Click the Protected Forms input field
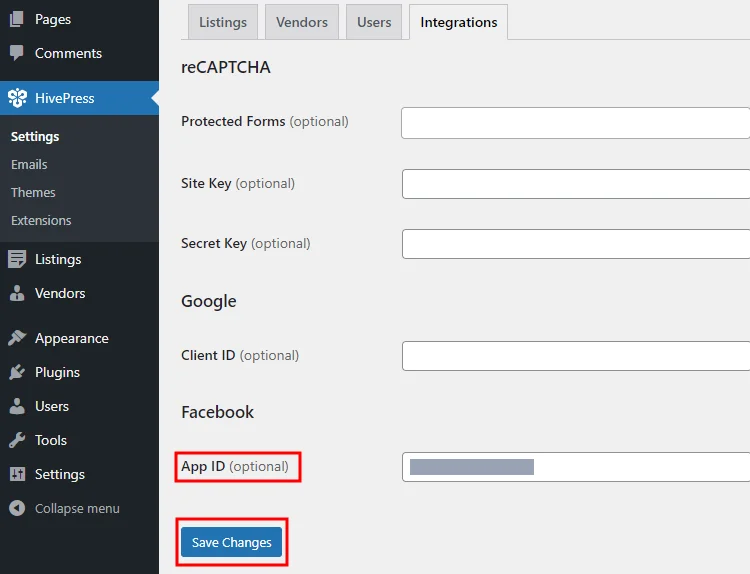This screenshot has width=750, height=574. 575,123
